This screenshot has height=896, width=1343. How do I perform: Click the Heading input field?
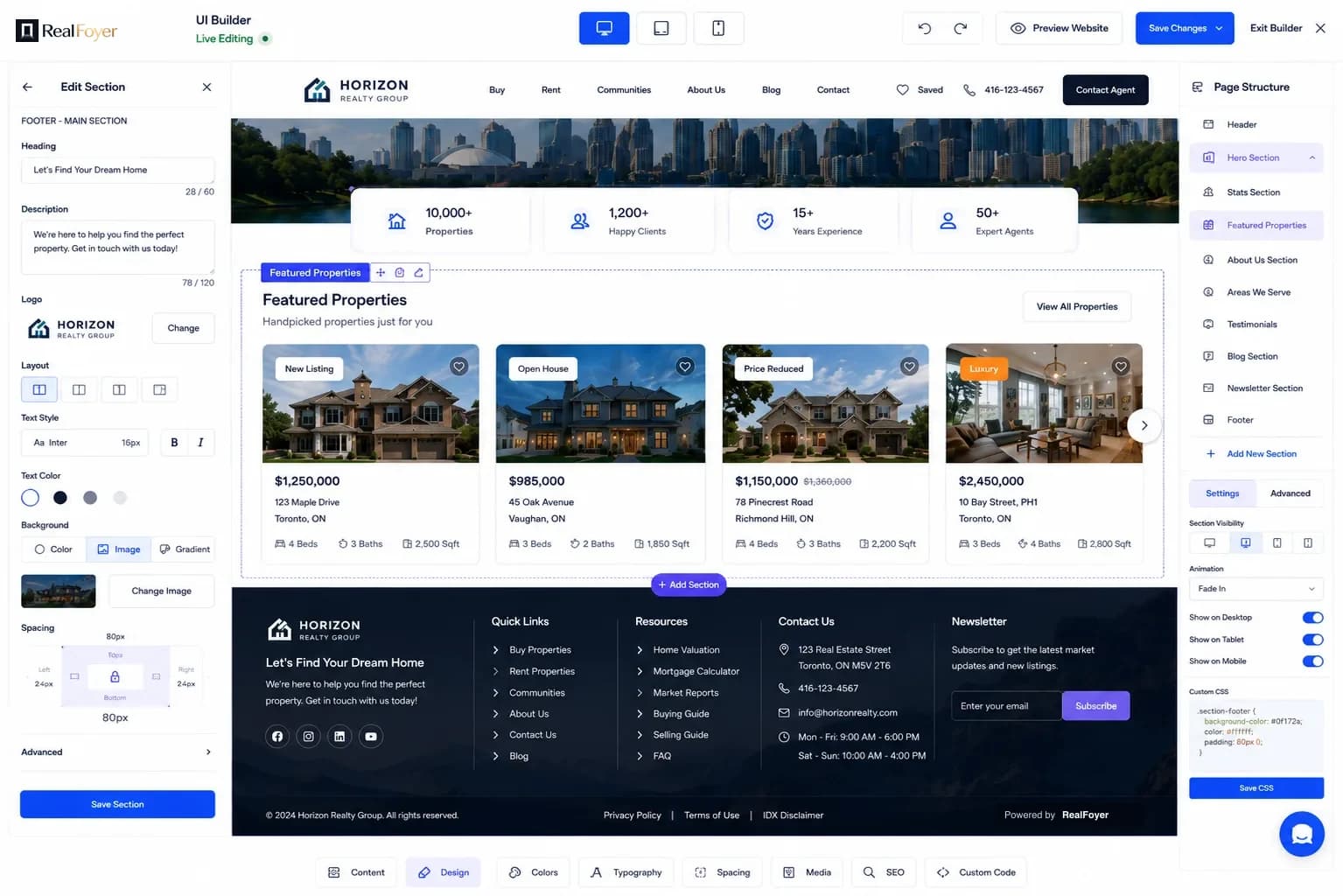[117, 170]
